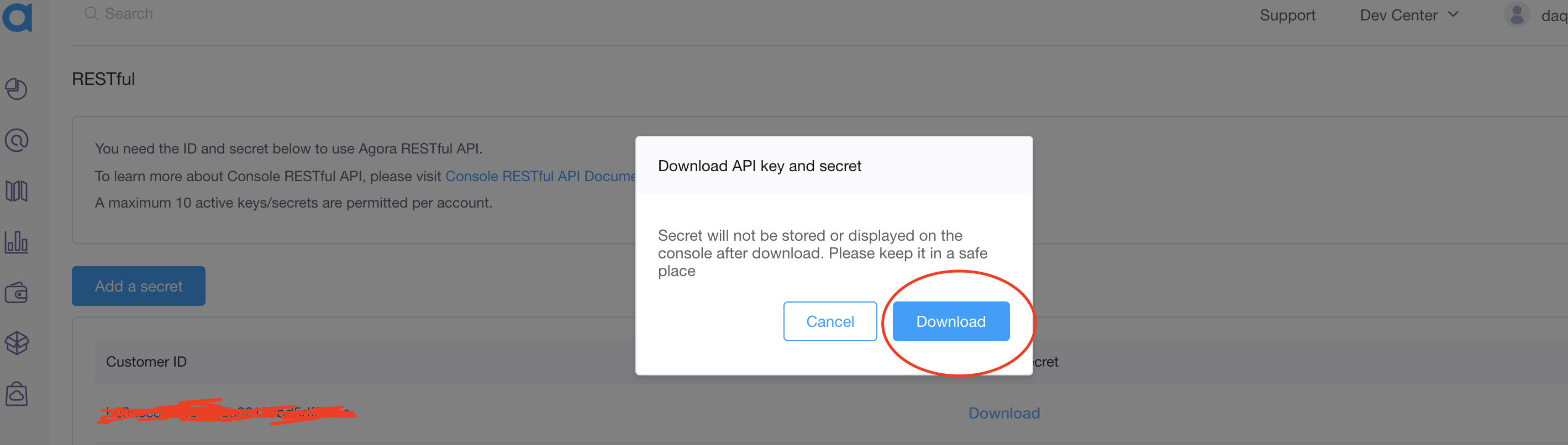
Task: Open the map-style sidebar icon
Action: [x=17, y=192]
